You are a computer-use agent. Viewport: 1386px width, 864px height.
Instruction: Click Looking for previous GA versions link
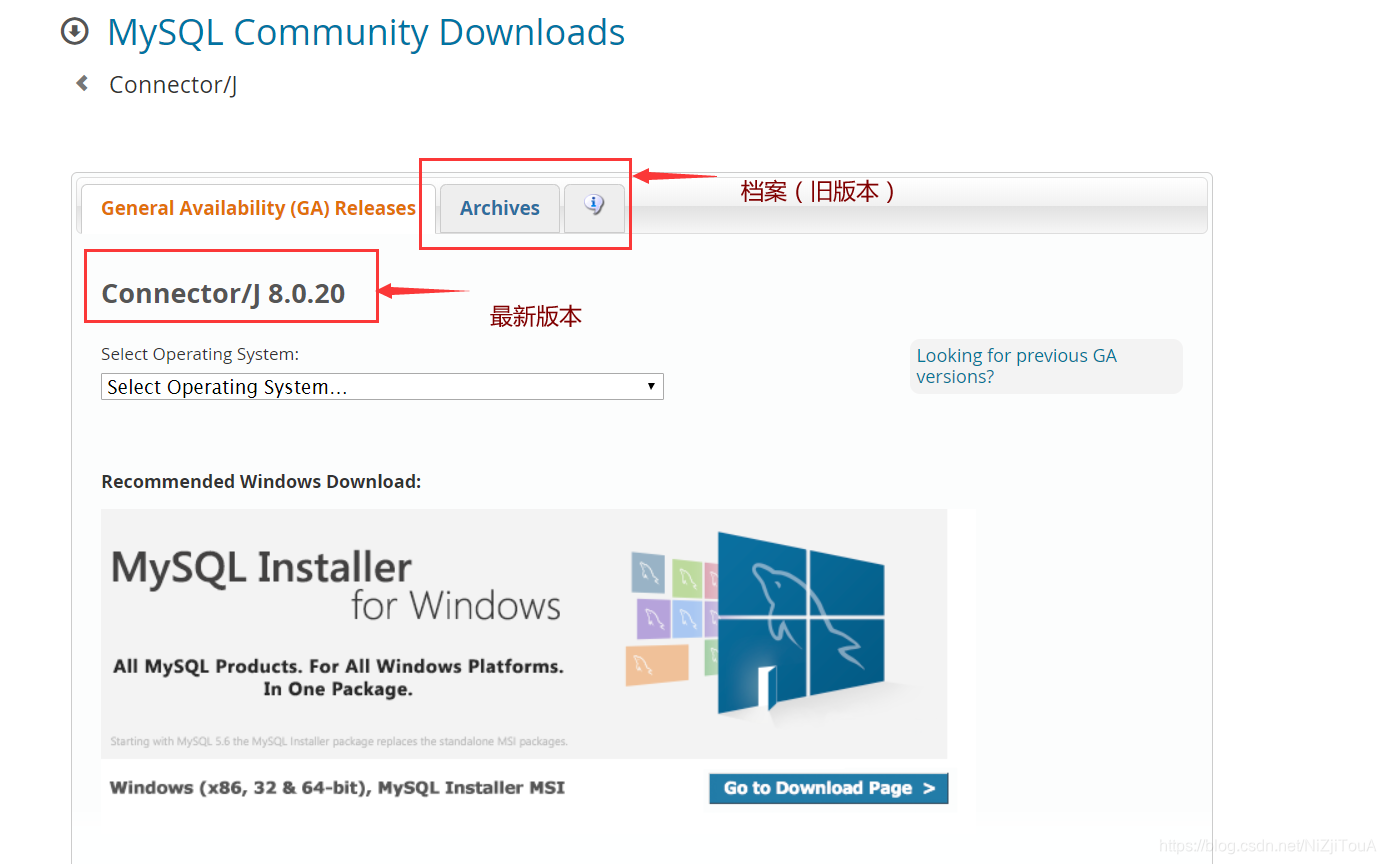point(1016,366)
